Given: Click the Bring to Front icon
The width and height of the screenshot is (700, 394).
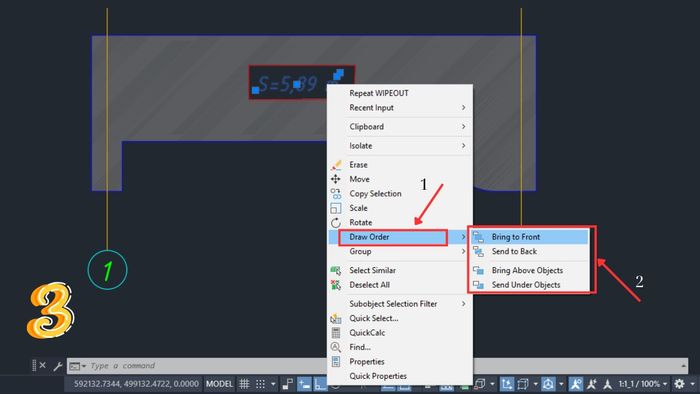Looking at the screenshot, I should (479, 237).
